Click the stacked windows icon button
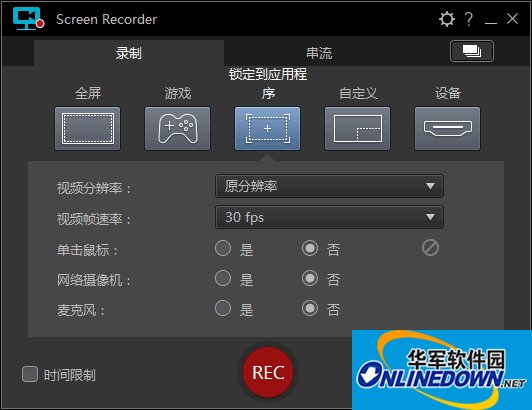Screen dimensions: 532x410 pos(472,51)
